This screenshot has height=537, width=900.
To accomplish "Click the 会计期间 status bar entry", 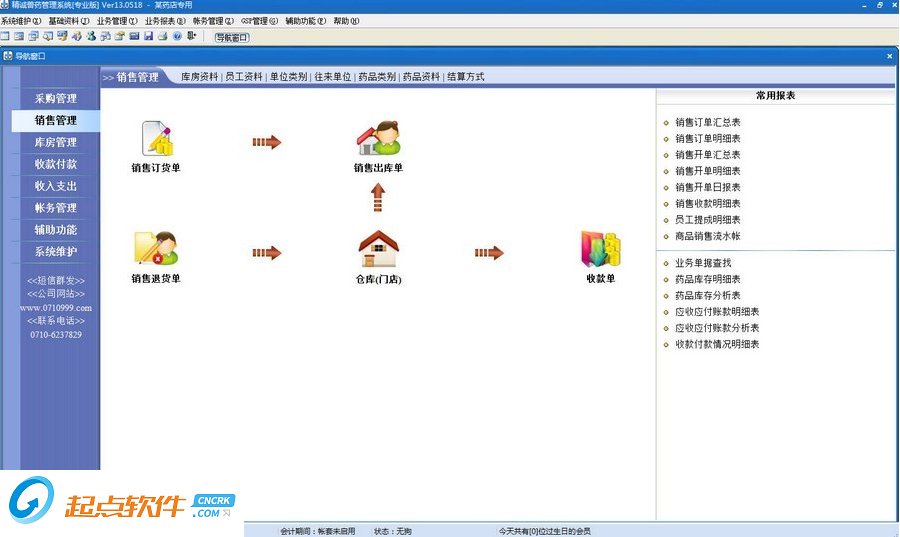I will point(317,531).
